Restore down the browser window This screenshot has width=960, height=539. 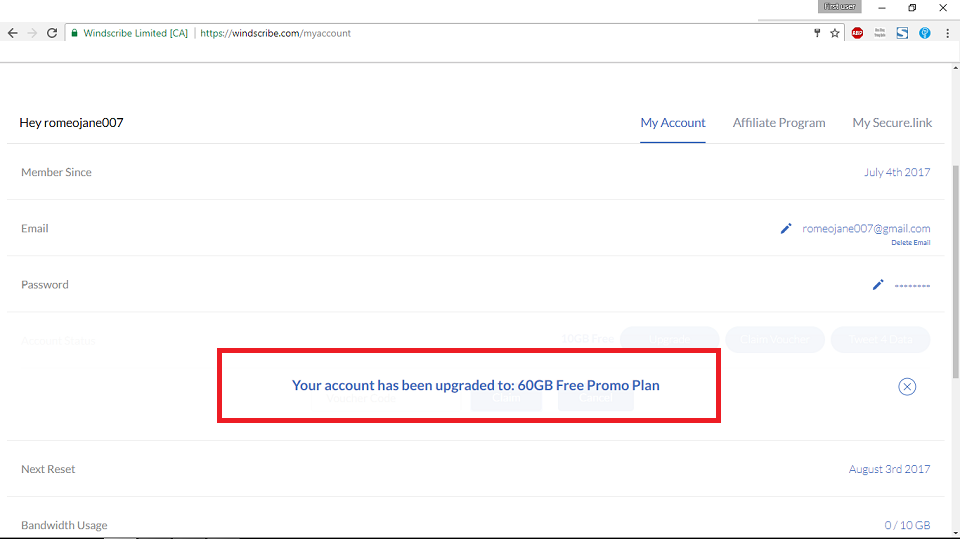(x=912, y=8)
